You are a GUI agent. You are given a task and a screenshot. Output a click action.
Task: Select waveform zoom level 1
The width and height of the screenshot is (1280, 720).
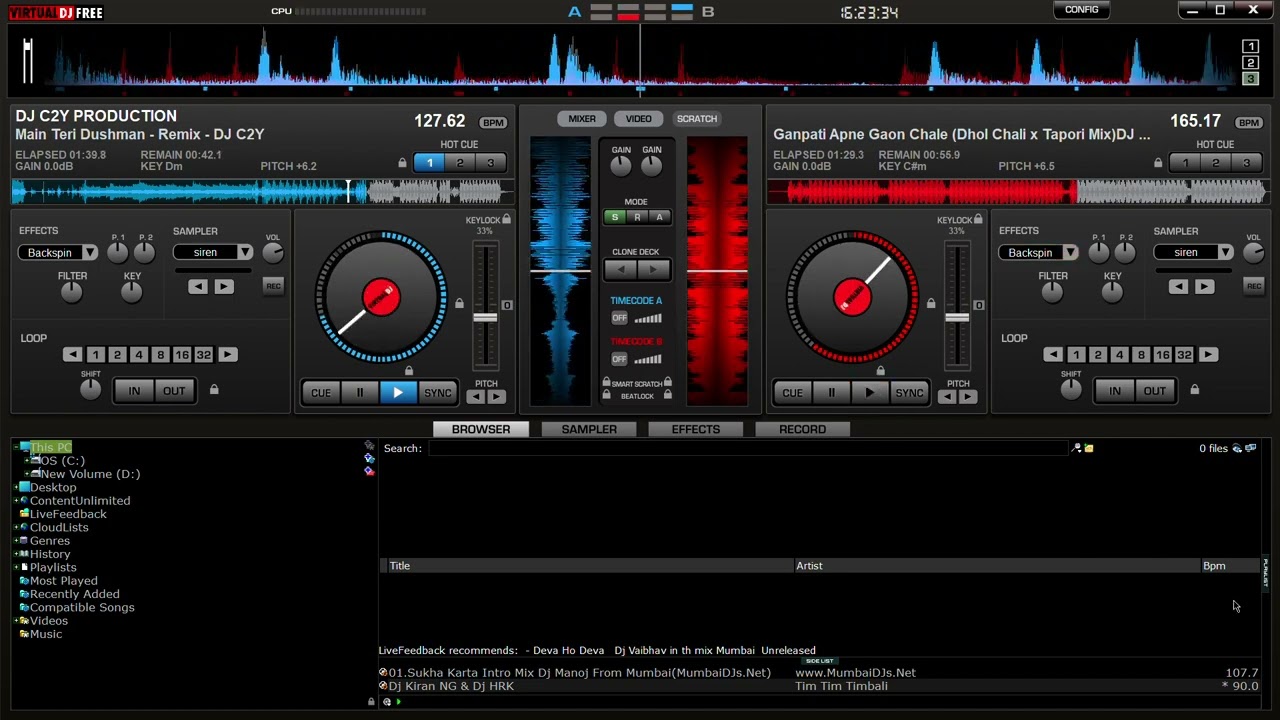[1250, 47]
